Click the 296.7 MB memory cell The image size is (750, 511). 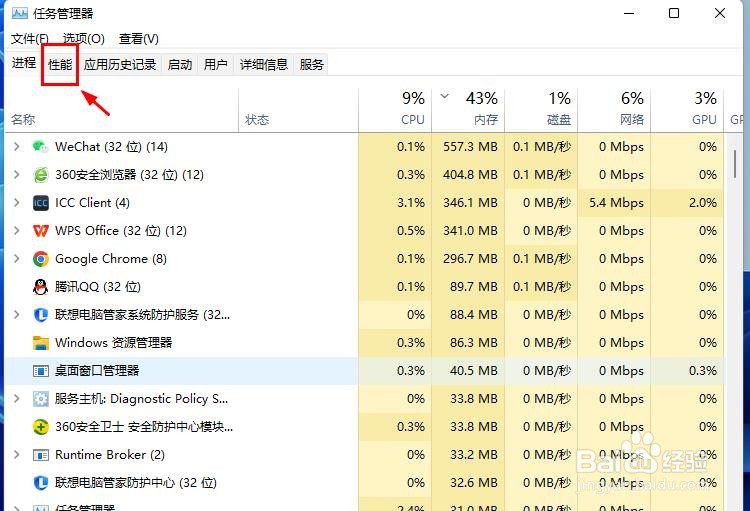(470, 259)
